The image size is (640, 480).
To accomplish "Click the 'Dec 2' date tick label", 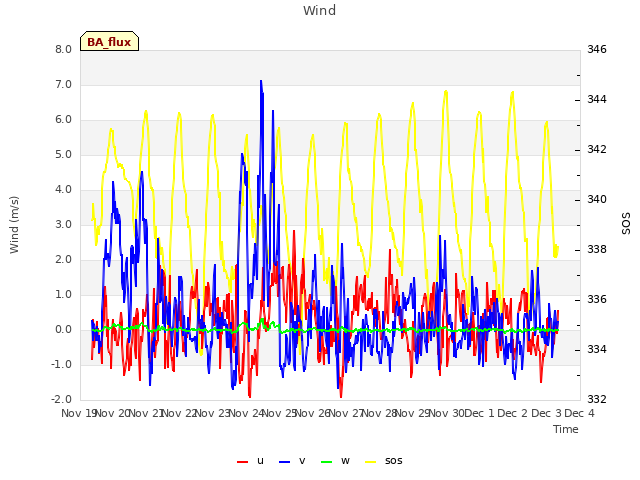I will (512, 413).
